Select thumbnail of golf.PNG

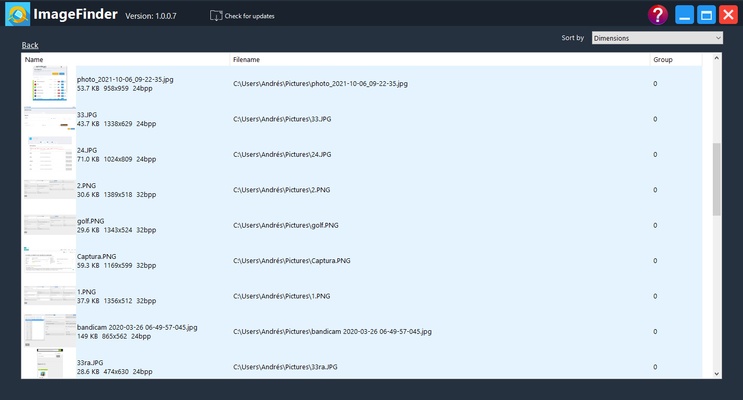coord(49,225)
